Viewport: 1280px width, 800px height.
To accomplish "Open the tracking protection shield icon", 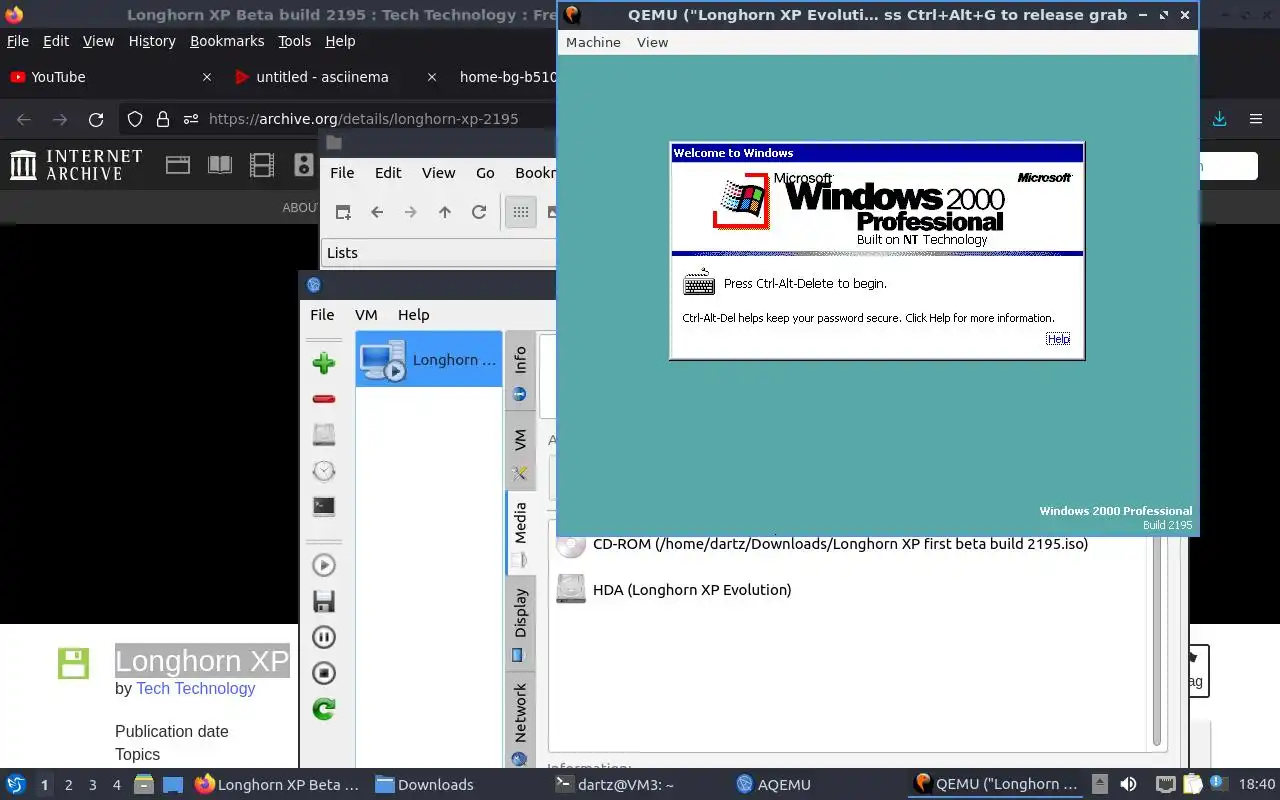I will click(x=135, y=119).
